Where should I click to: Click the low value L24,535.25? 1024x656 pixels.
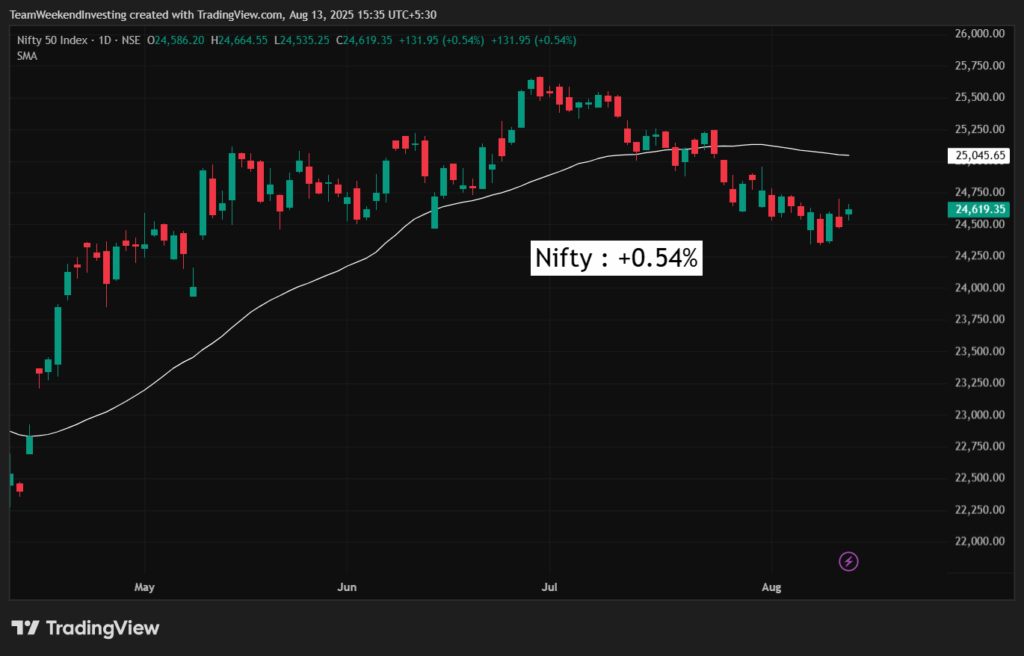(x=302, y=41)
